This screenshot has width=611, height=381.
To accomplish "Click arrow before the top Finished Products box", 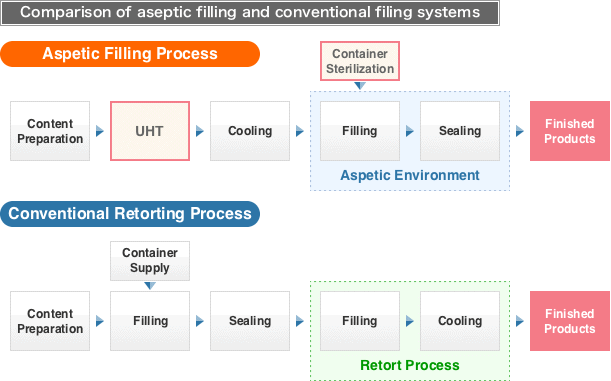I will [519, 131].
